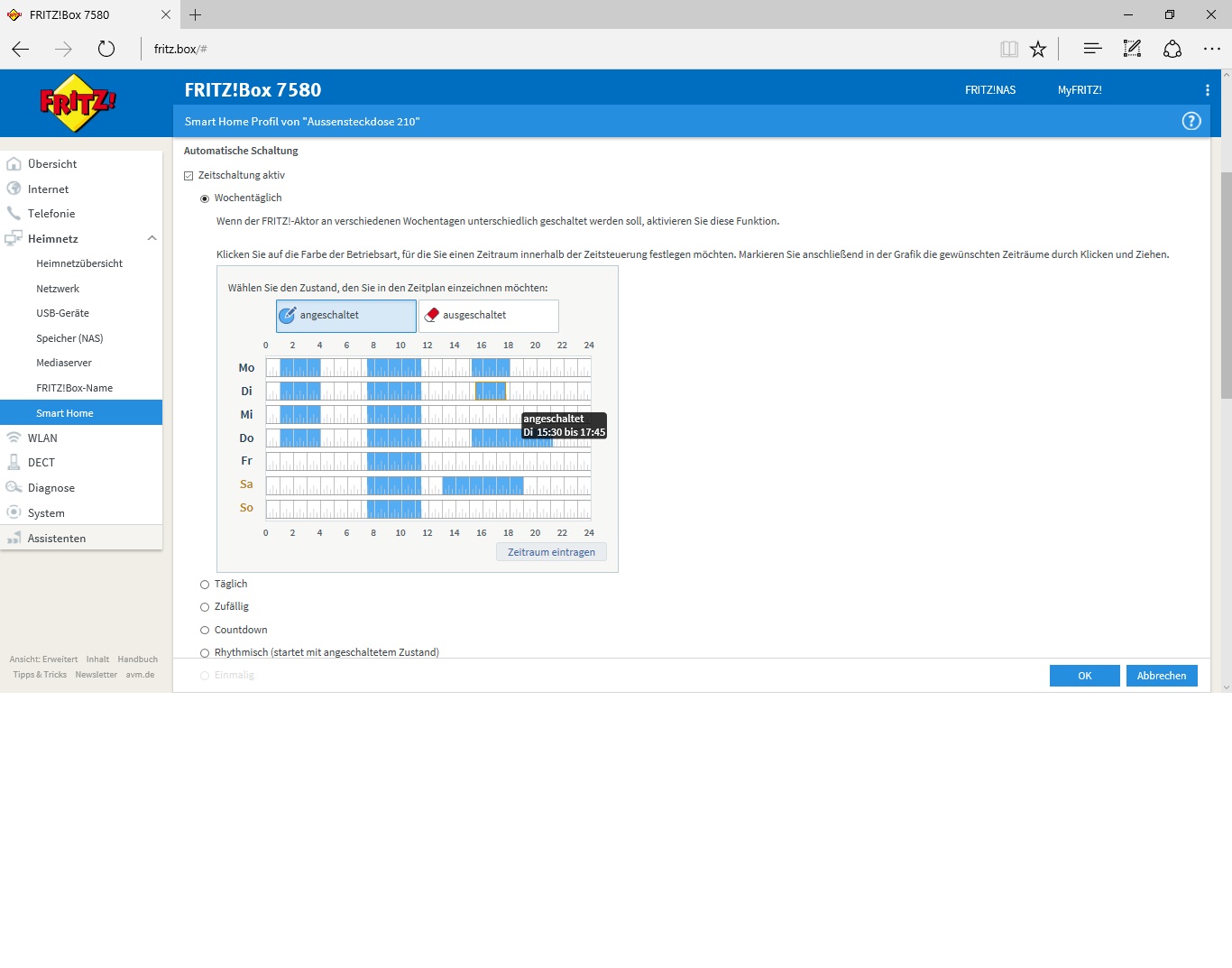Click the Übersicht home icon
The width and height of the screenshot is (1232, 968).
14,164
